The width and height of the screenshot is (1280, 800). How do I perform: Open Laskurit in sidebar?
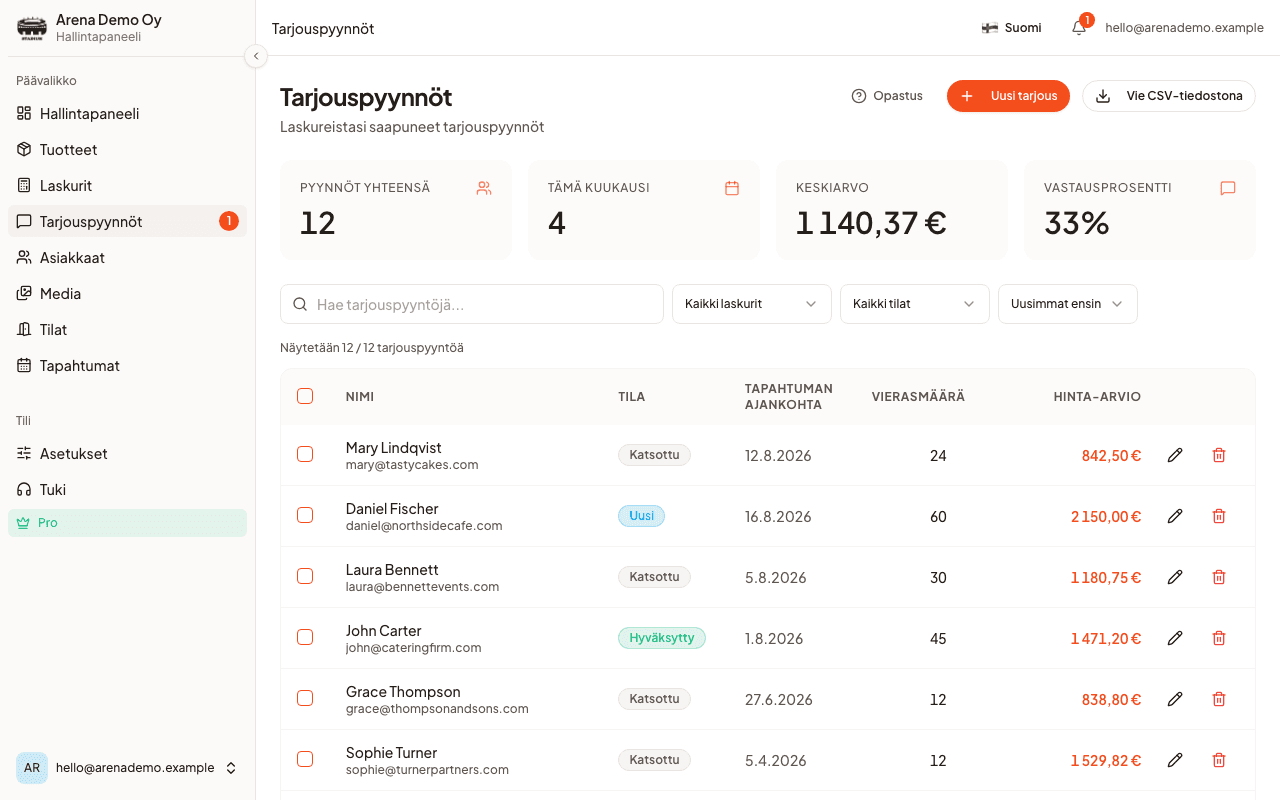[x=127, y=185]
